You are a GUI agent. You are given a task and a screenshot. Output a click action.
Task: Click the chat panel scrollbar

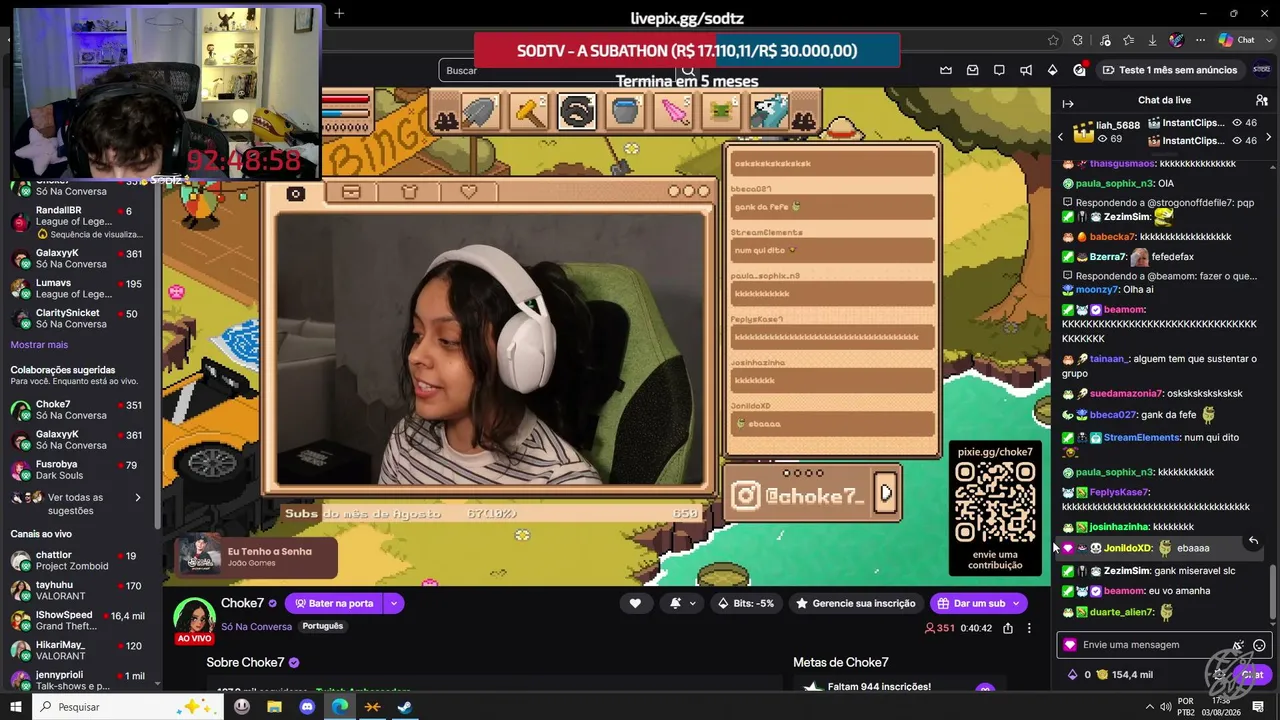point(1272,592)
